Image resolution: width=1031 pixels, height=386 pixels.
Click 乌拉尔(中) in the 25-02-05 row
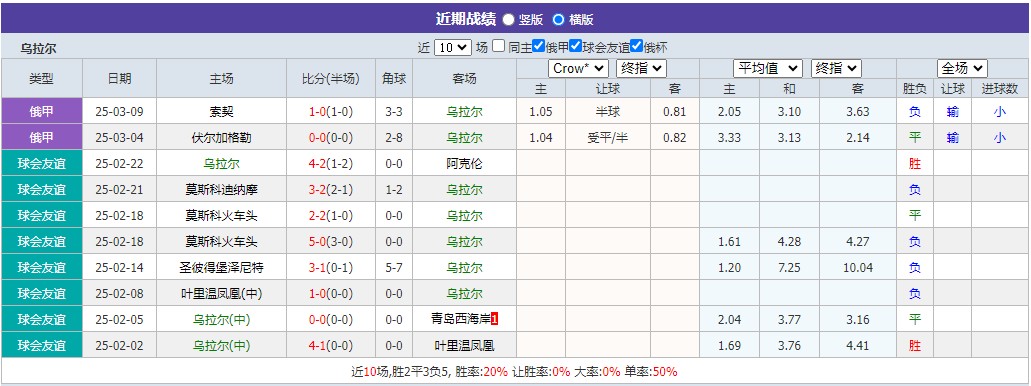point(221,320)
